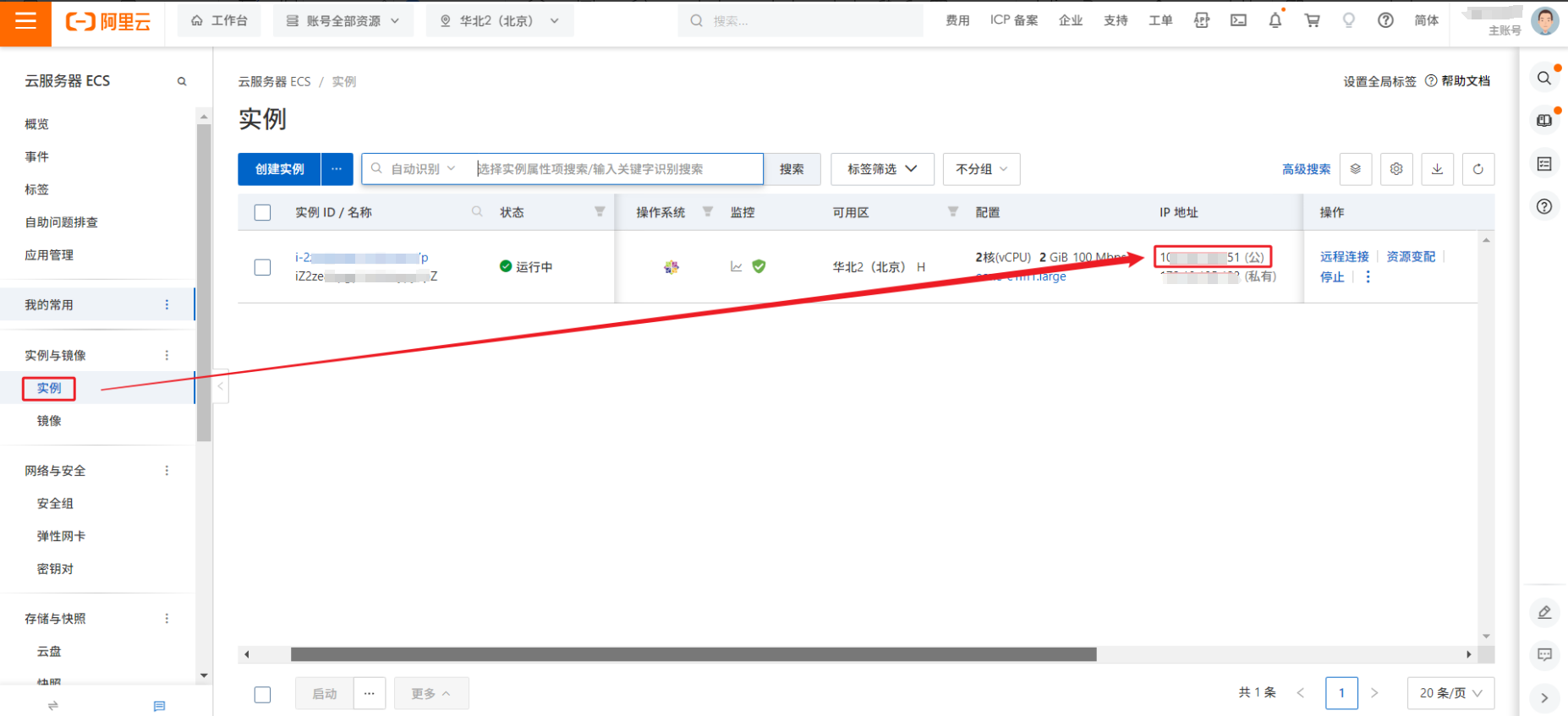Open 镜像 in the sidebar
This screenshot has width=1568, height=716.
pyautogui.click(x=49, y=421)
